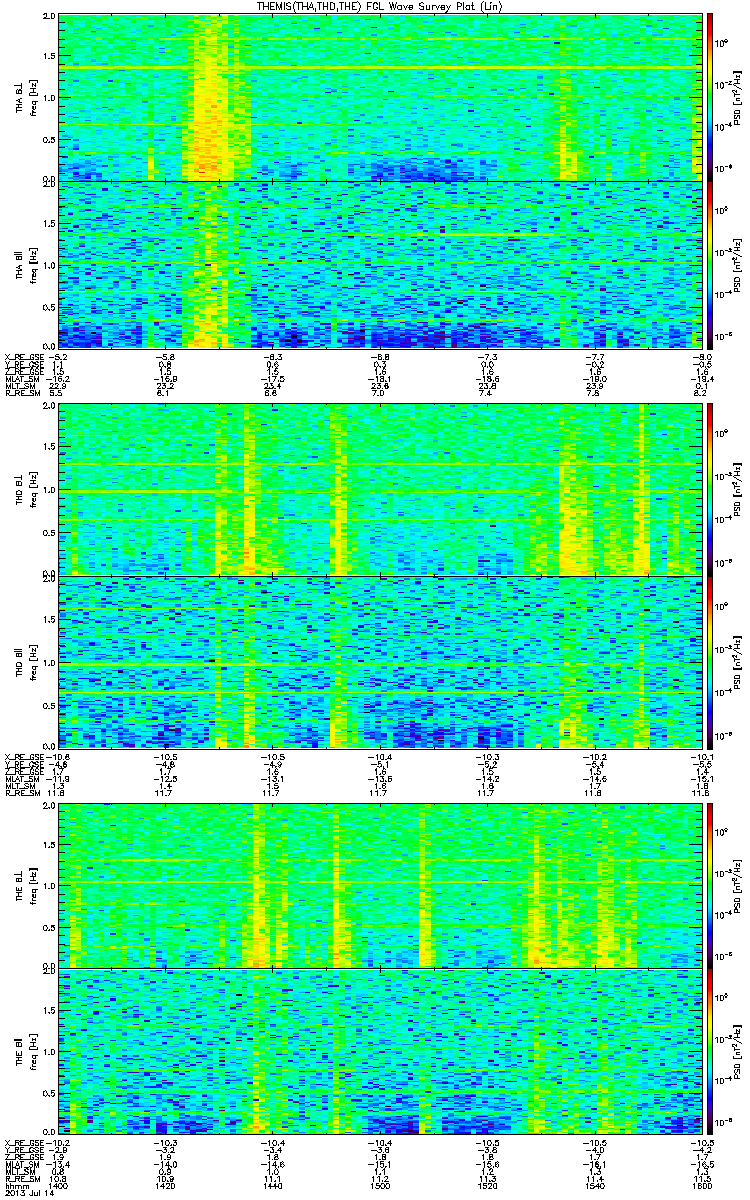Click the plot title THEMIS FGL Wave Survey Plot

[381, 7]
